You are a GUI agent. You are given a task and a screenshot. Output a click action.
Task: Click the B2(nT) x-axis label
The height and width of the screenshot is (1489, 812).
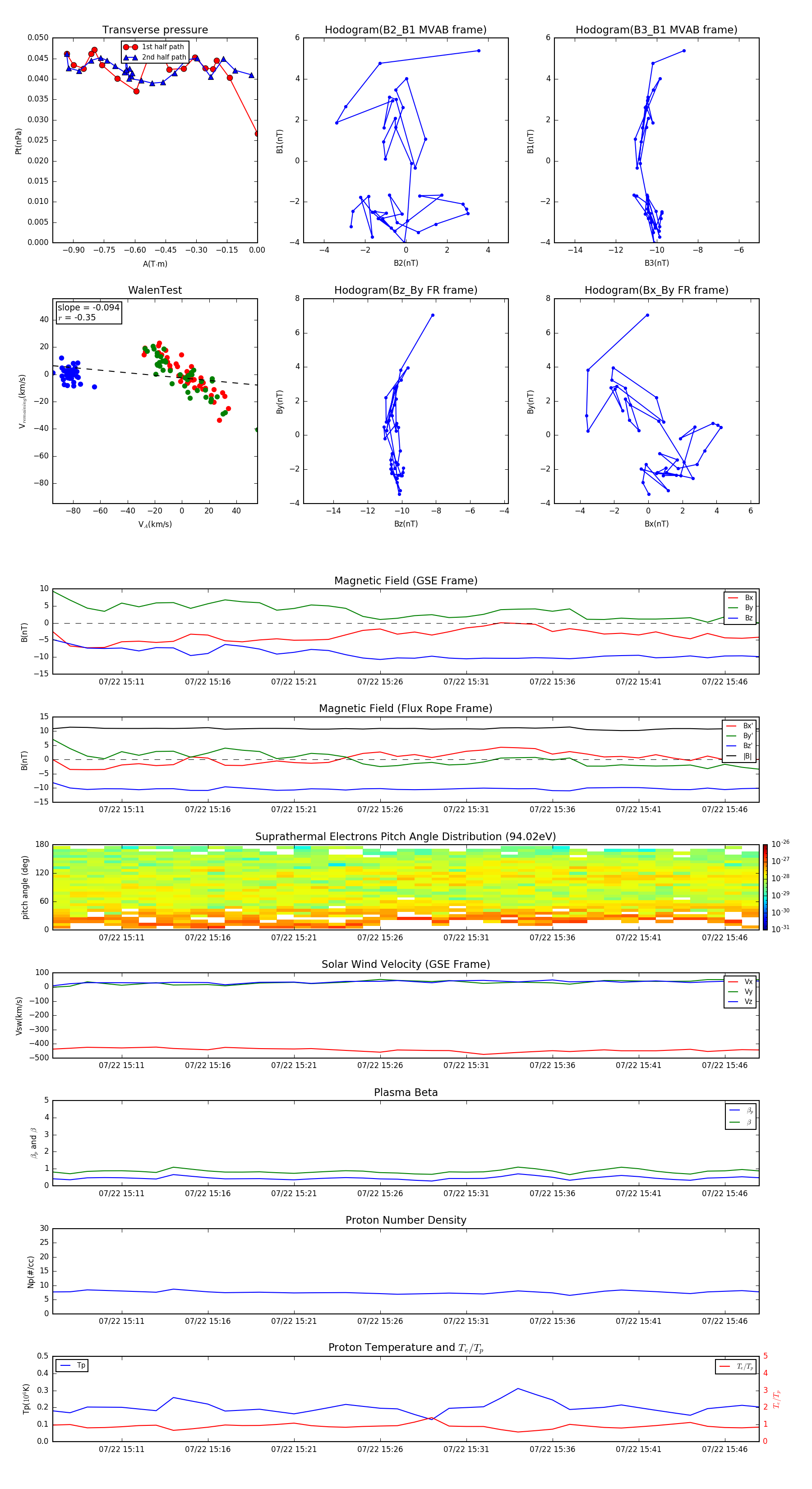[406, 263]
